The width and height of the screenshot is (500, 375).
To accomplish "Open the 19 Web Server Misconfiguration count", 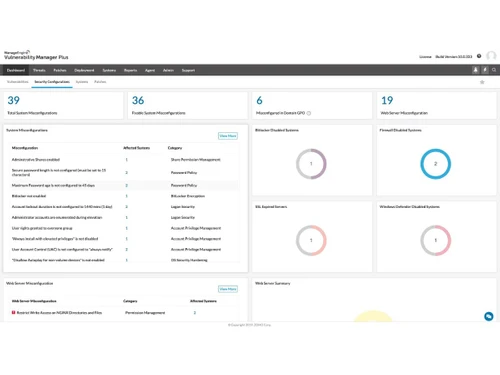I will (387, 100).
